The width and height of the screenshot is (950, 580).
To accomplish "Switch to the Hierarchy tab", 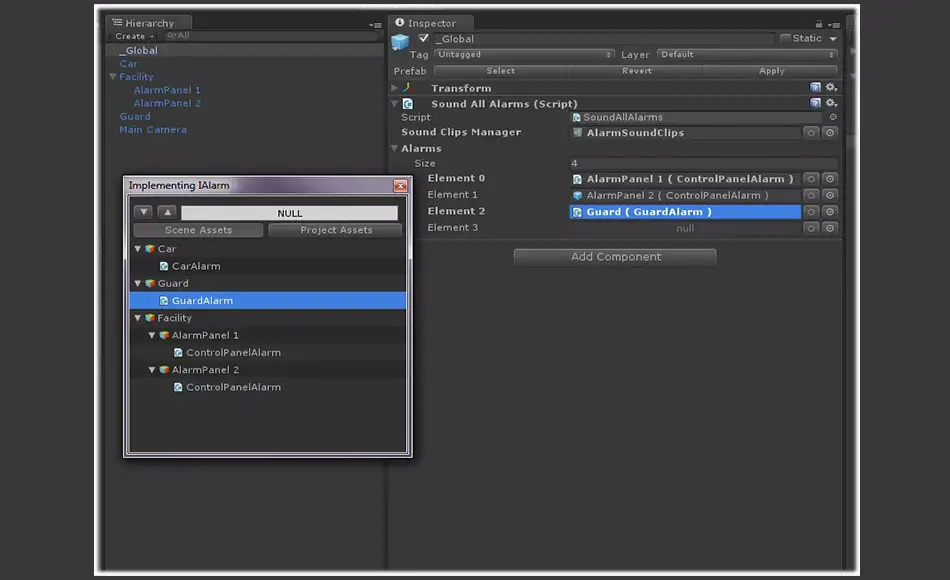I will pos(148,23).
